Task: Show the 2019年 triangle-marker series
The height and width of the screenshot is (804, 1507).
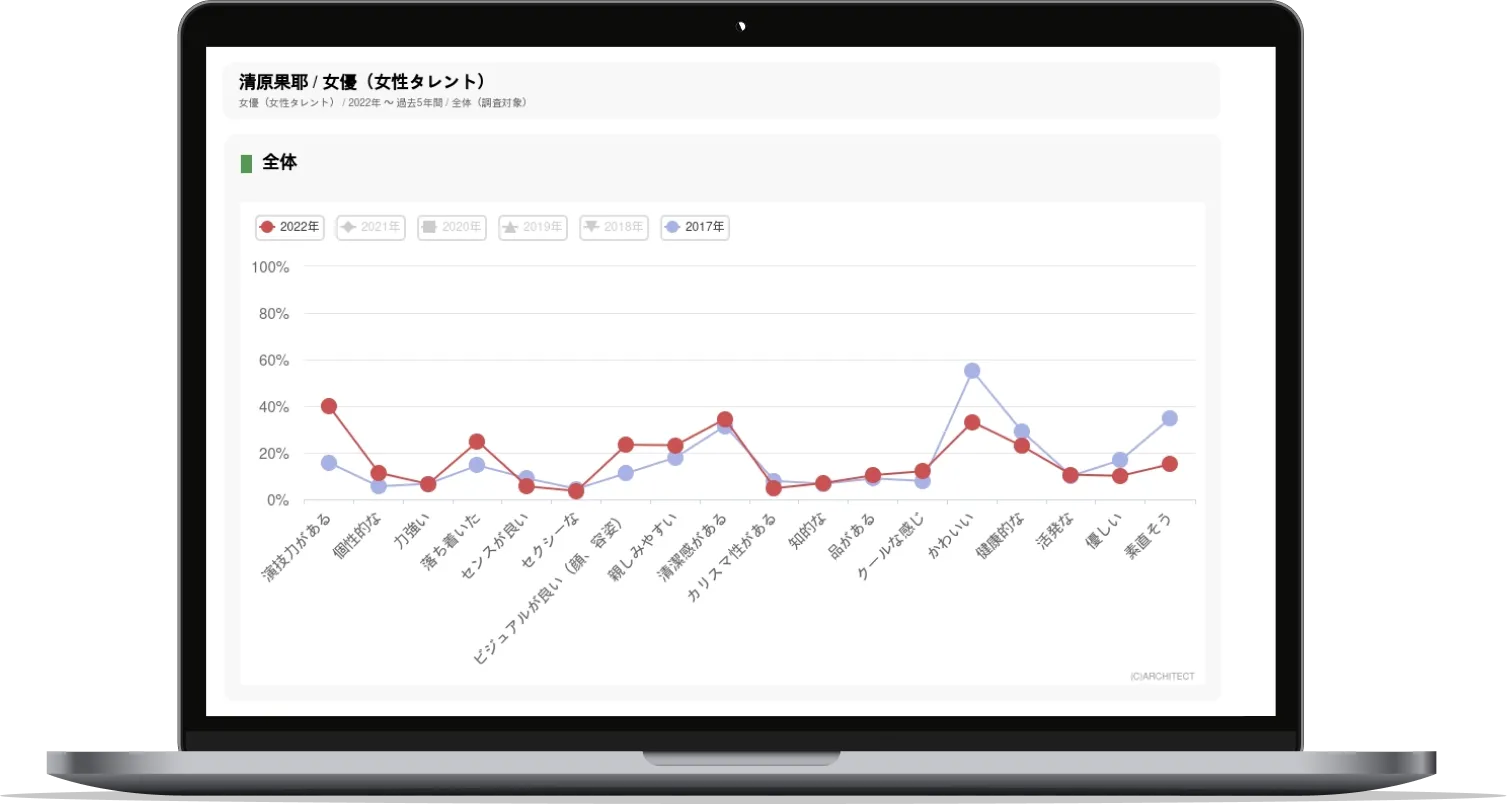Action: click(533, 228)
